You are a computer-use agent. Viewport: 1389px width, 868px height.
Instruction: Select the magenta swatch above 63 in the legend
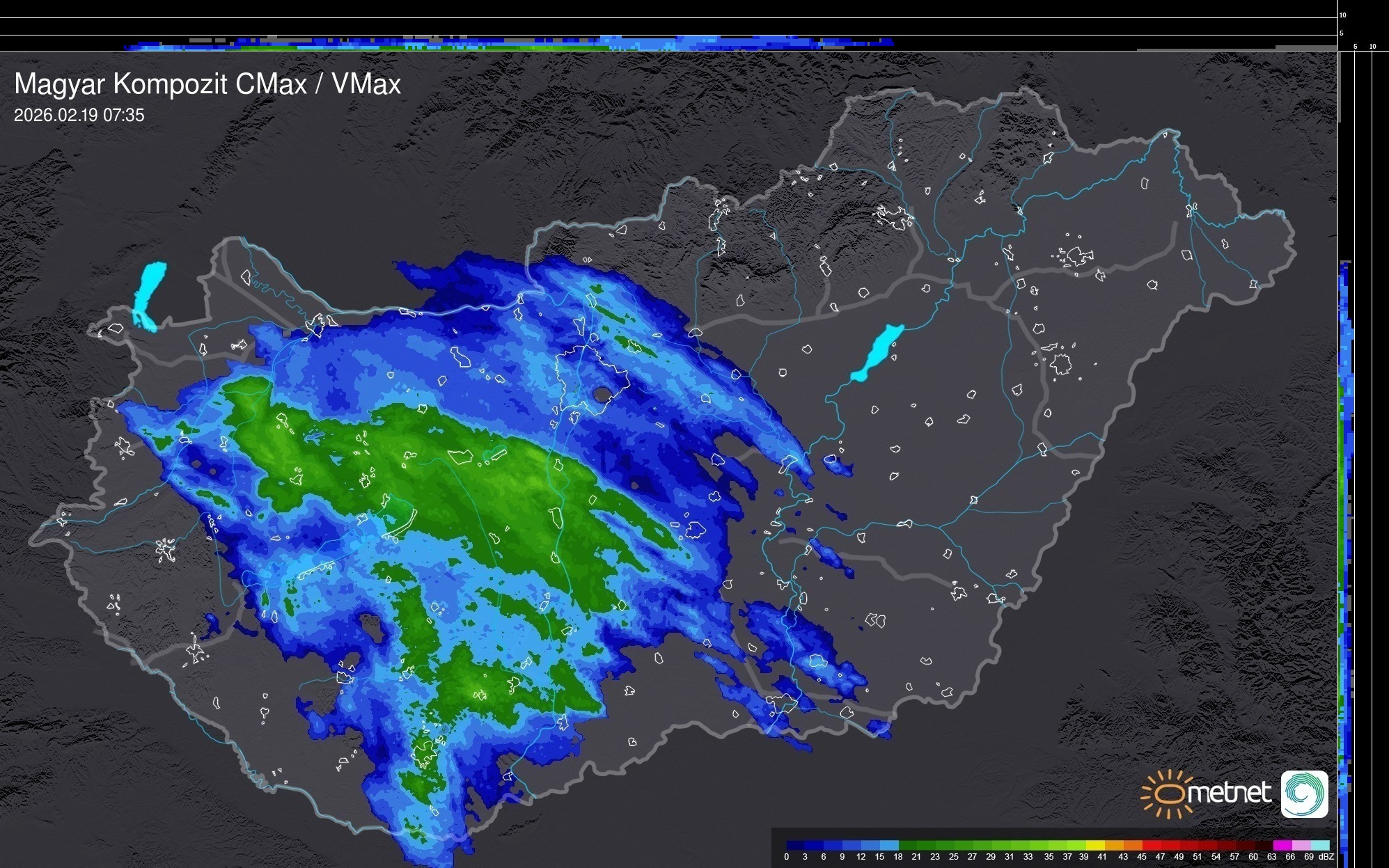click(1282, 845)
